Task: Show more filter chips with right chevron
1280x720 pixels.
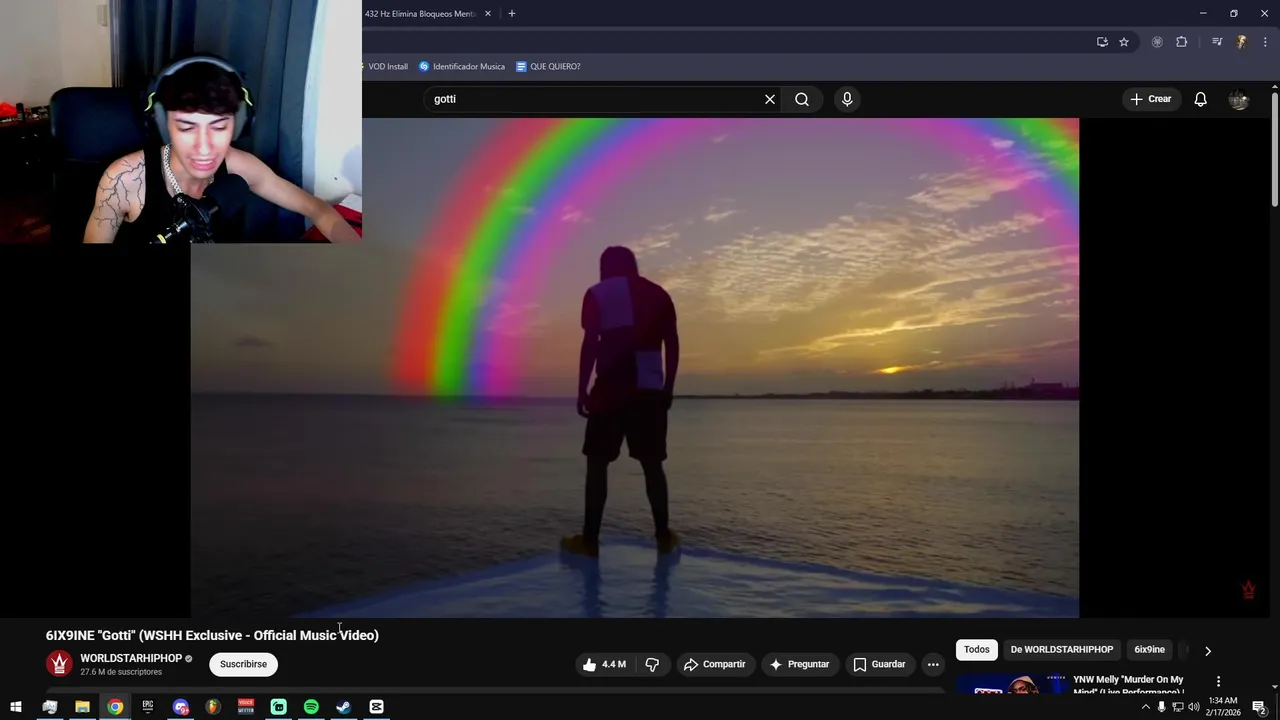Action: pos(1208,651)
